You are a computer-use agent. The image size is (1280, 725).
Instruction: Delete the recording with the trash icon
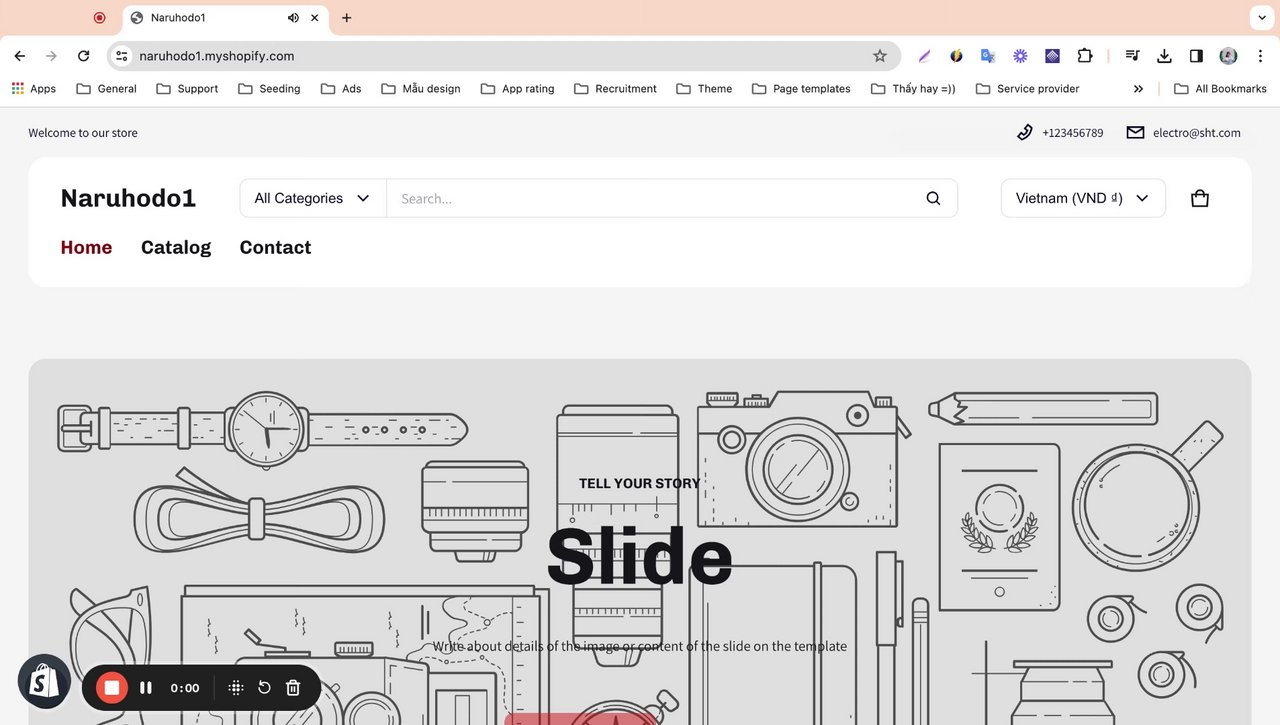293,687
